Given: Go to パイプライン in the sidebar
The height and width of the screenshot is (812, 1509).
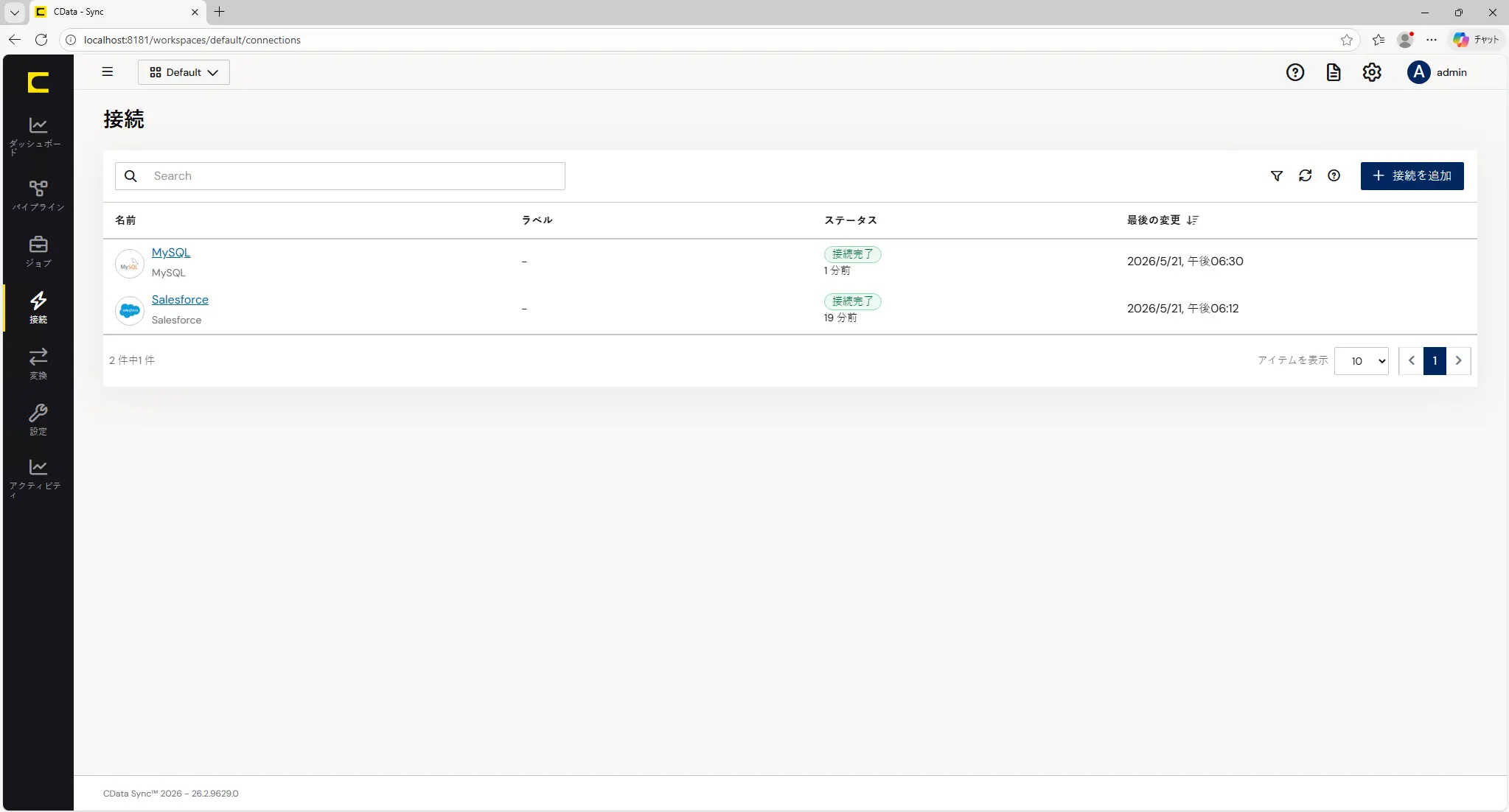Looking at the screenshot, I should pos(38,195).
